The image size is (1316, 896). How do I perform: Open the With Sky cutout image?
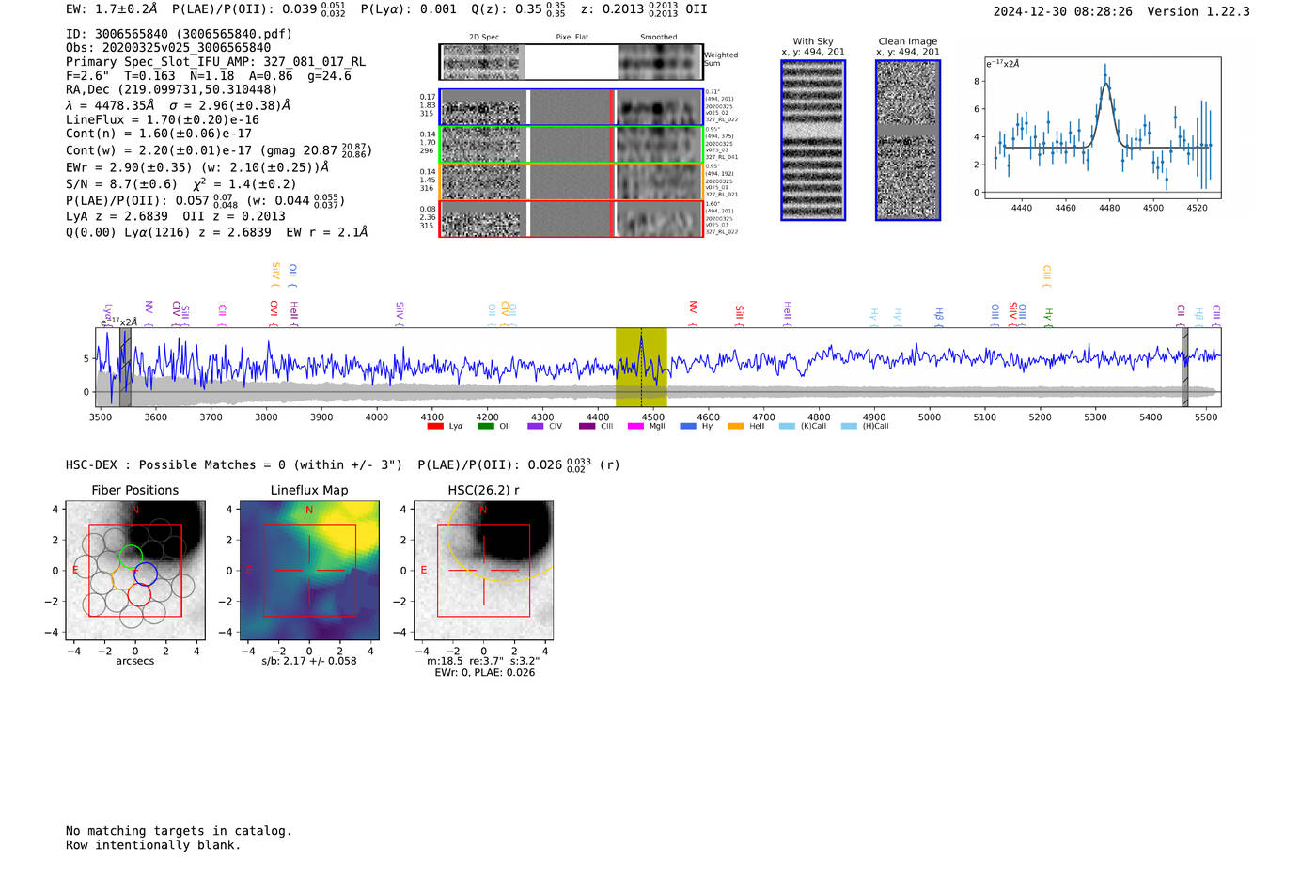click(x=813, y=140)
